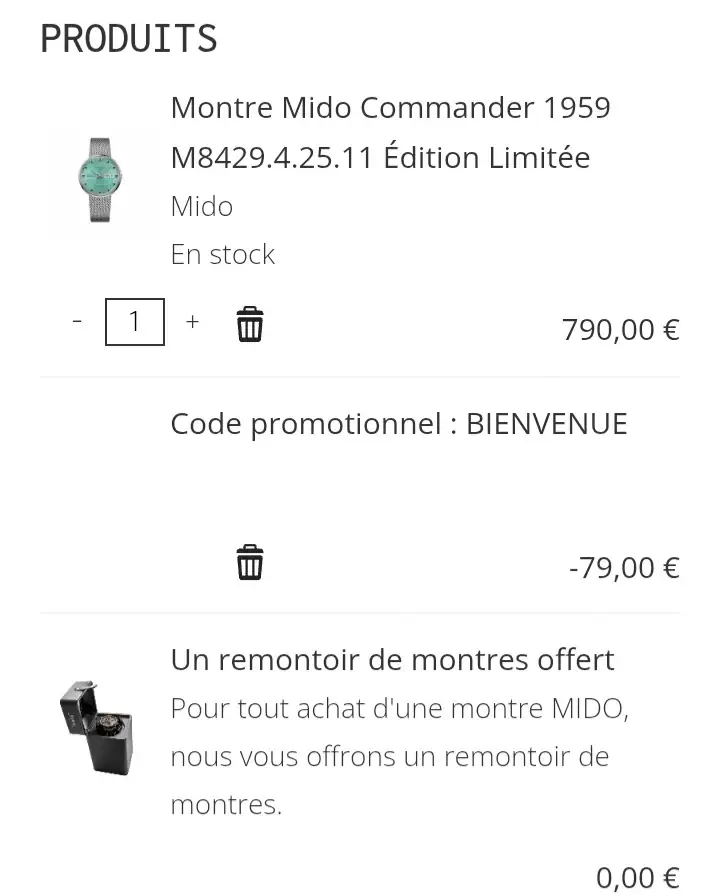This screenshot has width=720, height=895.
Task: Click the 790,00 € watch price
Action: 620,329
